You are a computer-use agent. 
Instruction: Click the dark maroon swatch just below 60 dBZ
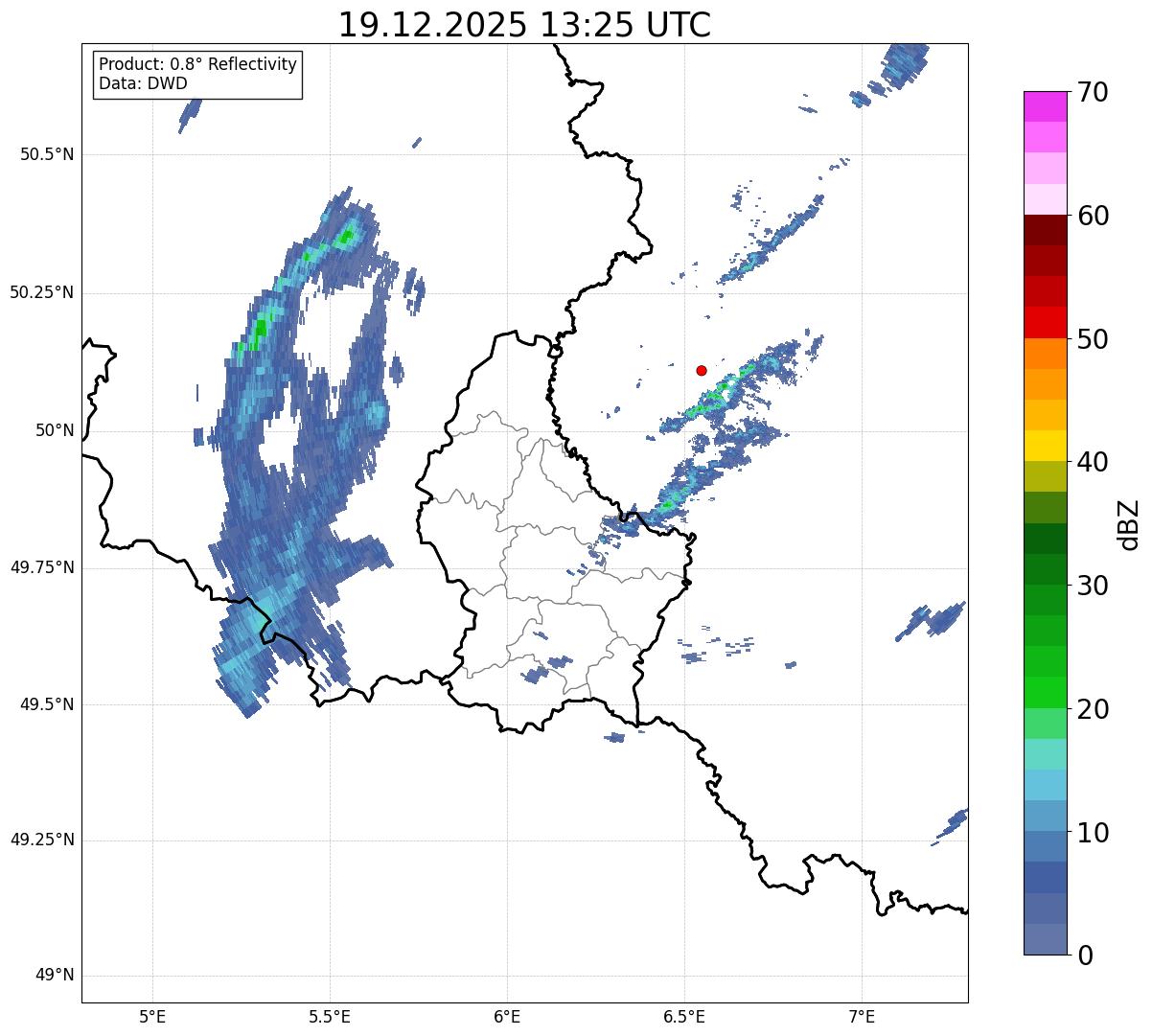(1046, 230)
